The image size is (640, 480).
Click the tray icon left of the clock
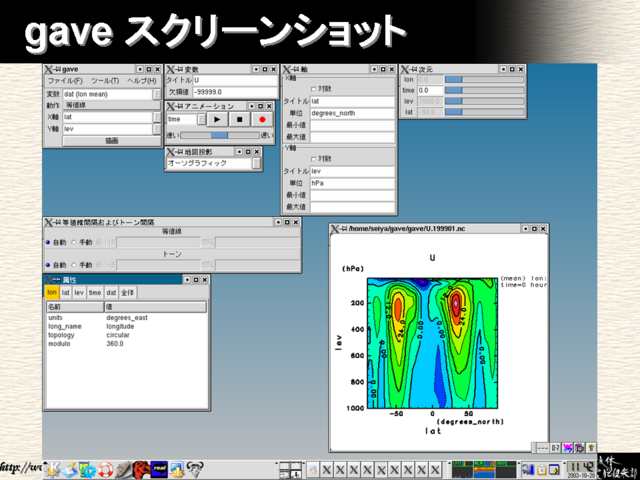pos(554,469)
